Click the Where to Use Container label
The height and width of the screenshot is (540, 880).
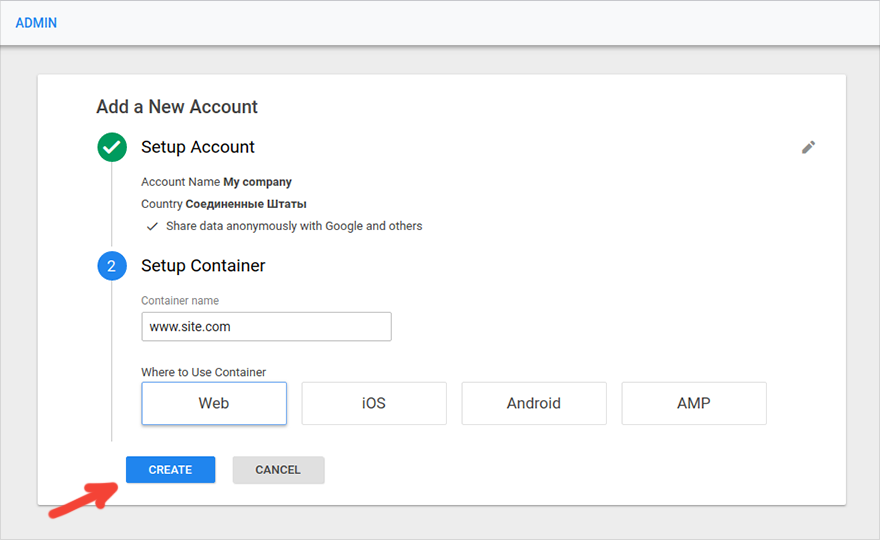[x=204, y=372]
